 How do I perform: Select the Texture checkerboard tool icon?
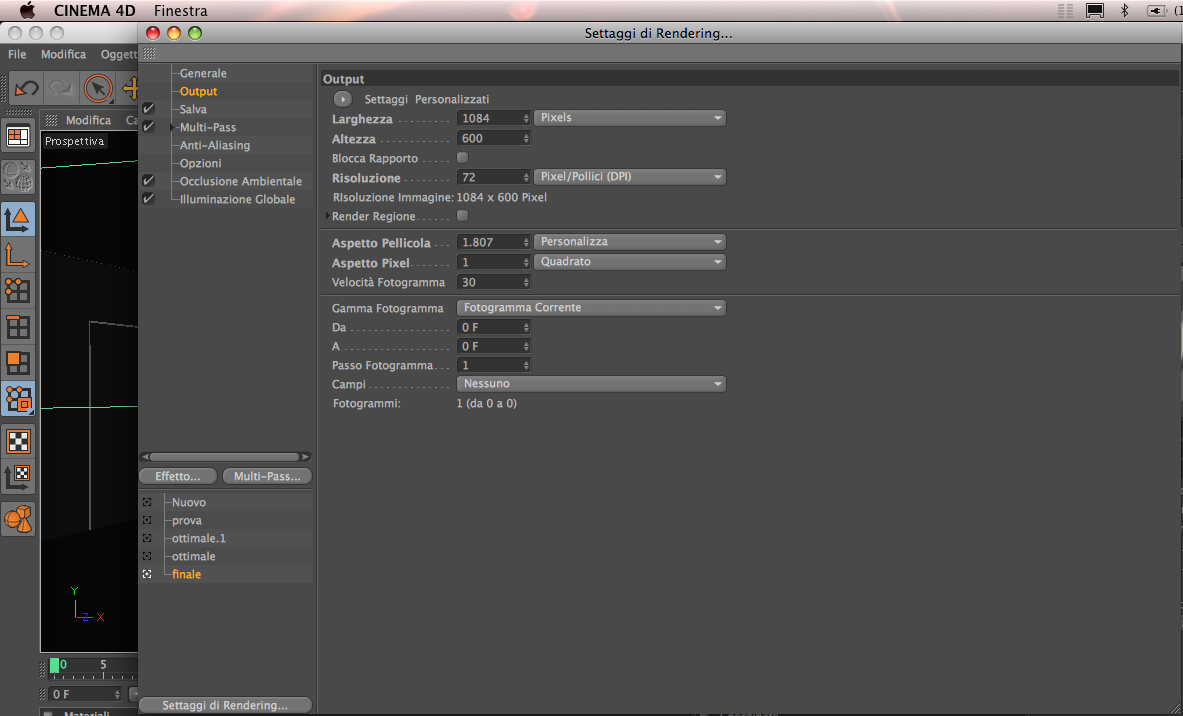point(18,441)
